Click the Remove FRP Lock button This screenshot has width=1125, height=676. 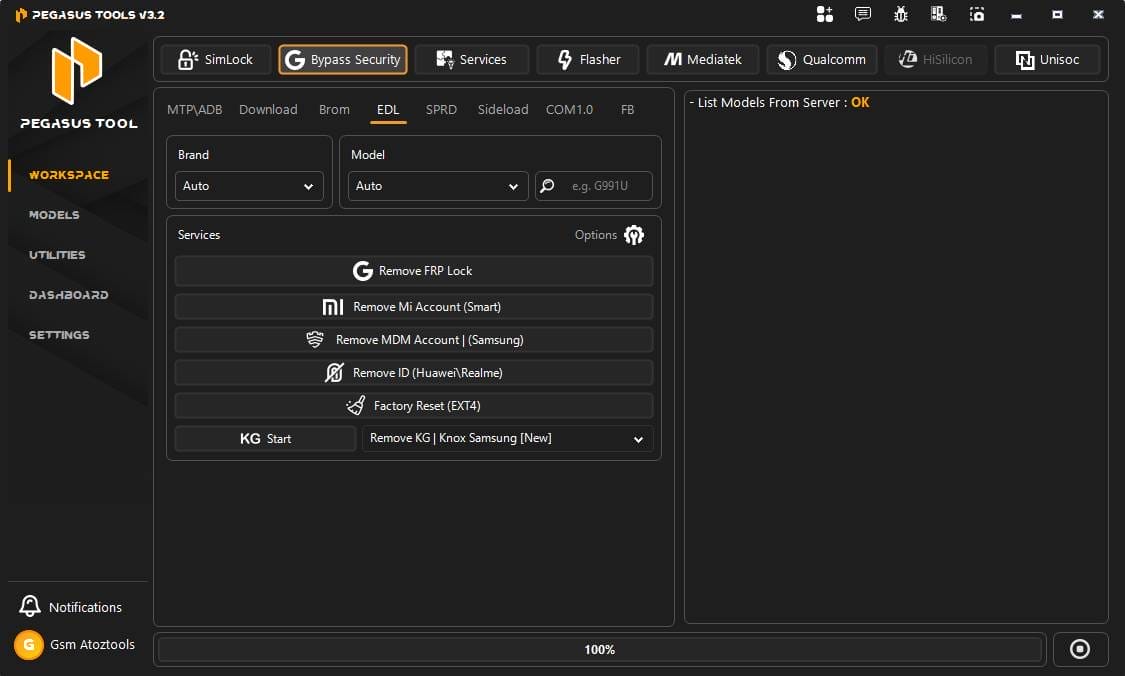pyautogui.click(x=413, y=270)
